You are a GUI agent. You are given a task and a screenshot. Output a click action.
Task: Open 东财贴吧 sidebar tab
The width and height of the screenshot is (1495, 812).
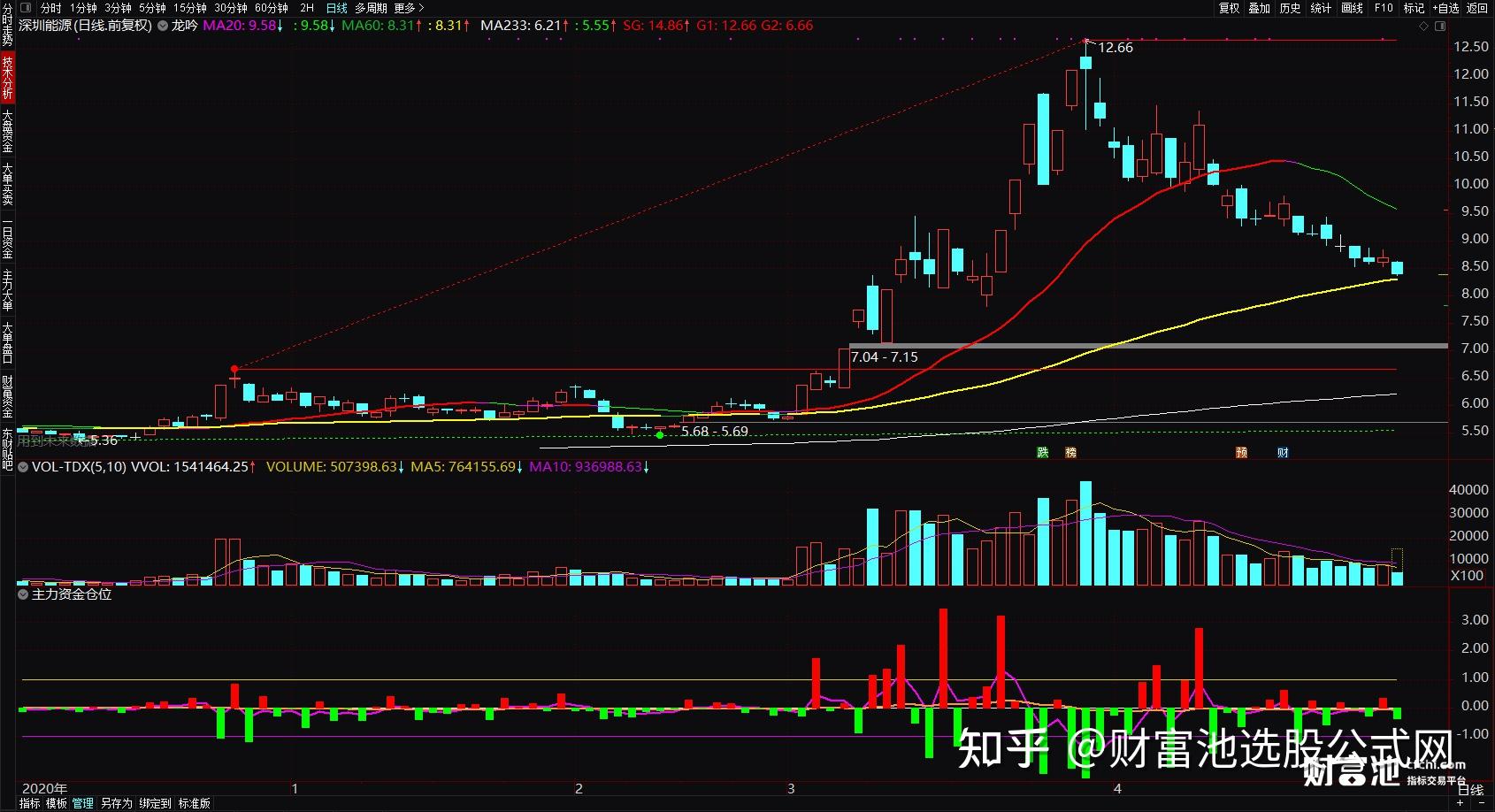tap(7, 449)
